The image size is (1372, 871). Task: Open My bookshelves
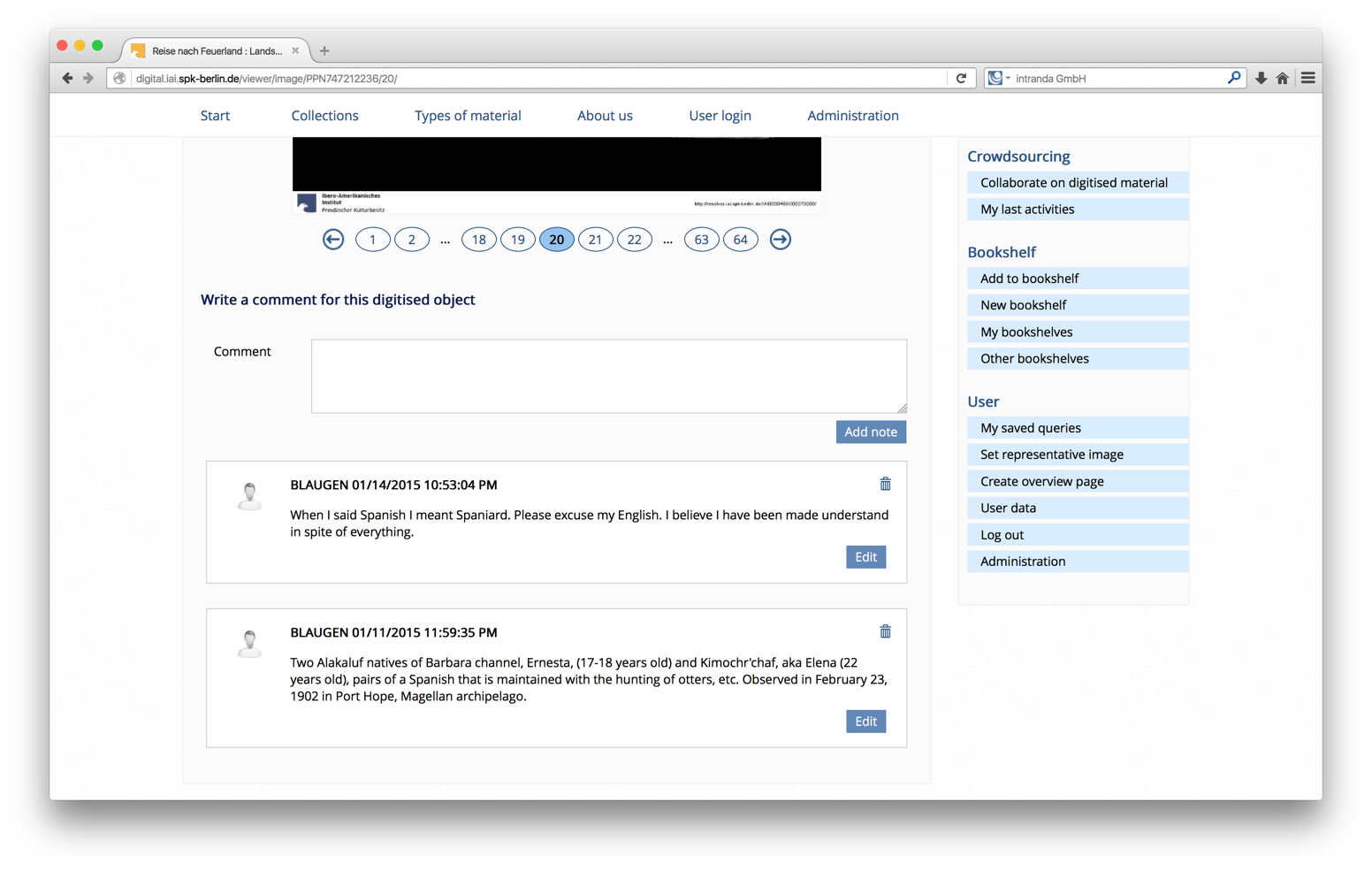[1078, 332]
